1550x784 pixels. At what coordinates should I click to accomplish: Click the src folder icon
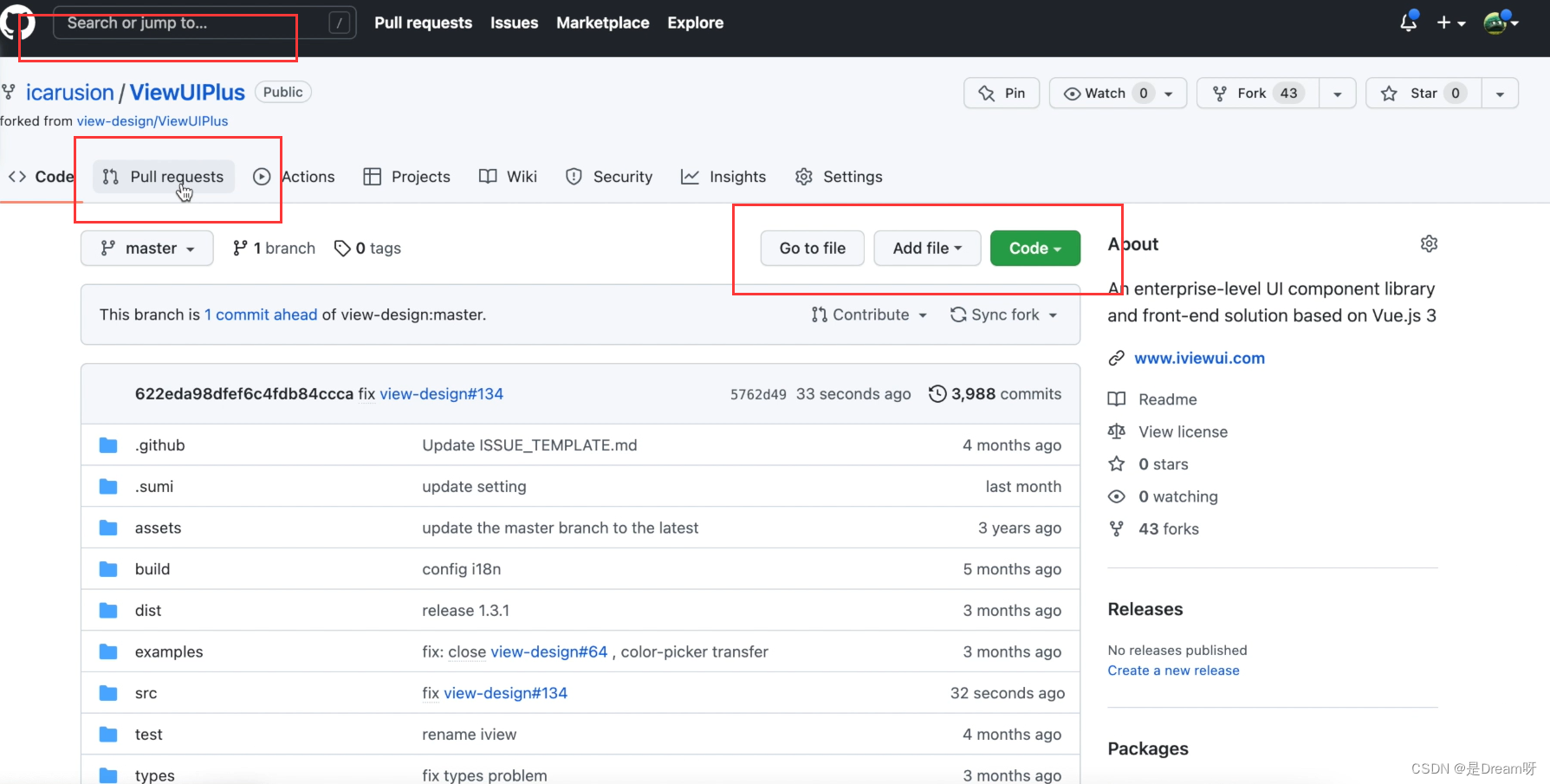(x=108, y=693)
